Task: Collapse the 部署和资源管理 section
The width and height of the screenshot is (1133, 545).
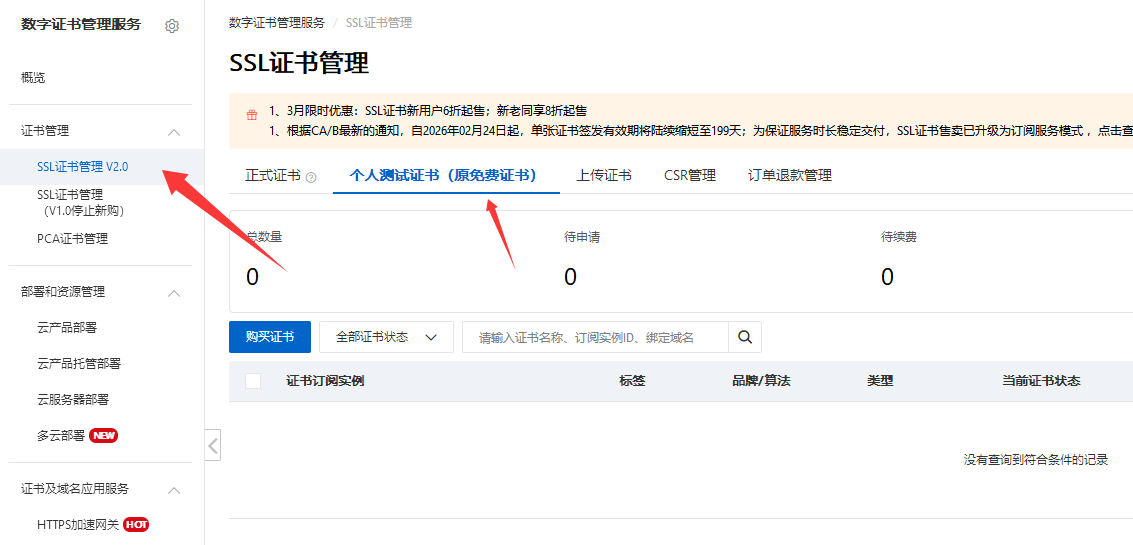Action: [x=174, y=293]
